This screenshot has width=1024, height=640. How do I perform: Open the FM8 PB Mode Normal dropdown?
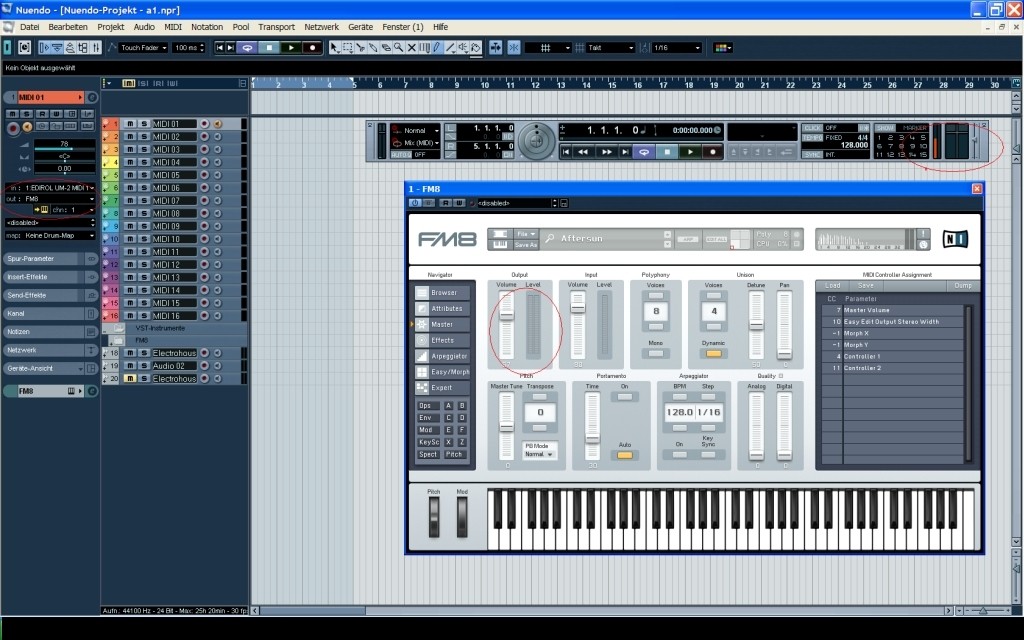point(539,454)
